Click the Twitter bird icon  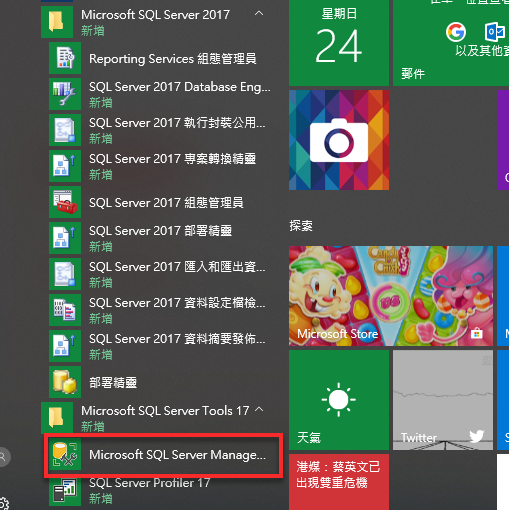[x=477, y=436]
